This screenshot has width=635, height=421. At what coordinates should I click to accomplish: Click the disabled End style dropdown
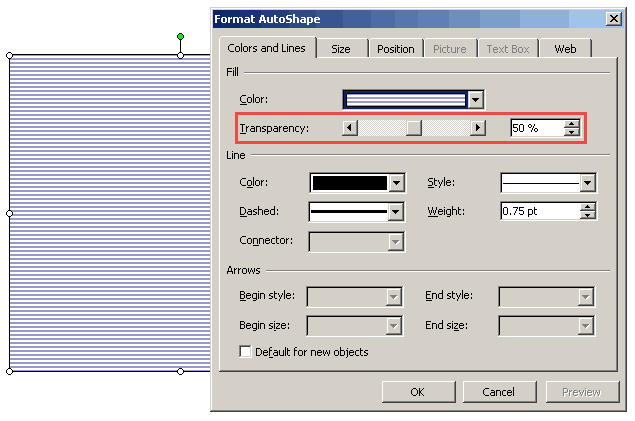tap(547, 297)
